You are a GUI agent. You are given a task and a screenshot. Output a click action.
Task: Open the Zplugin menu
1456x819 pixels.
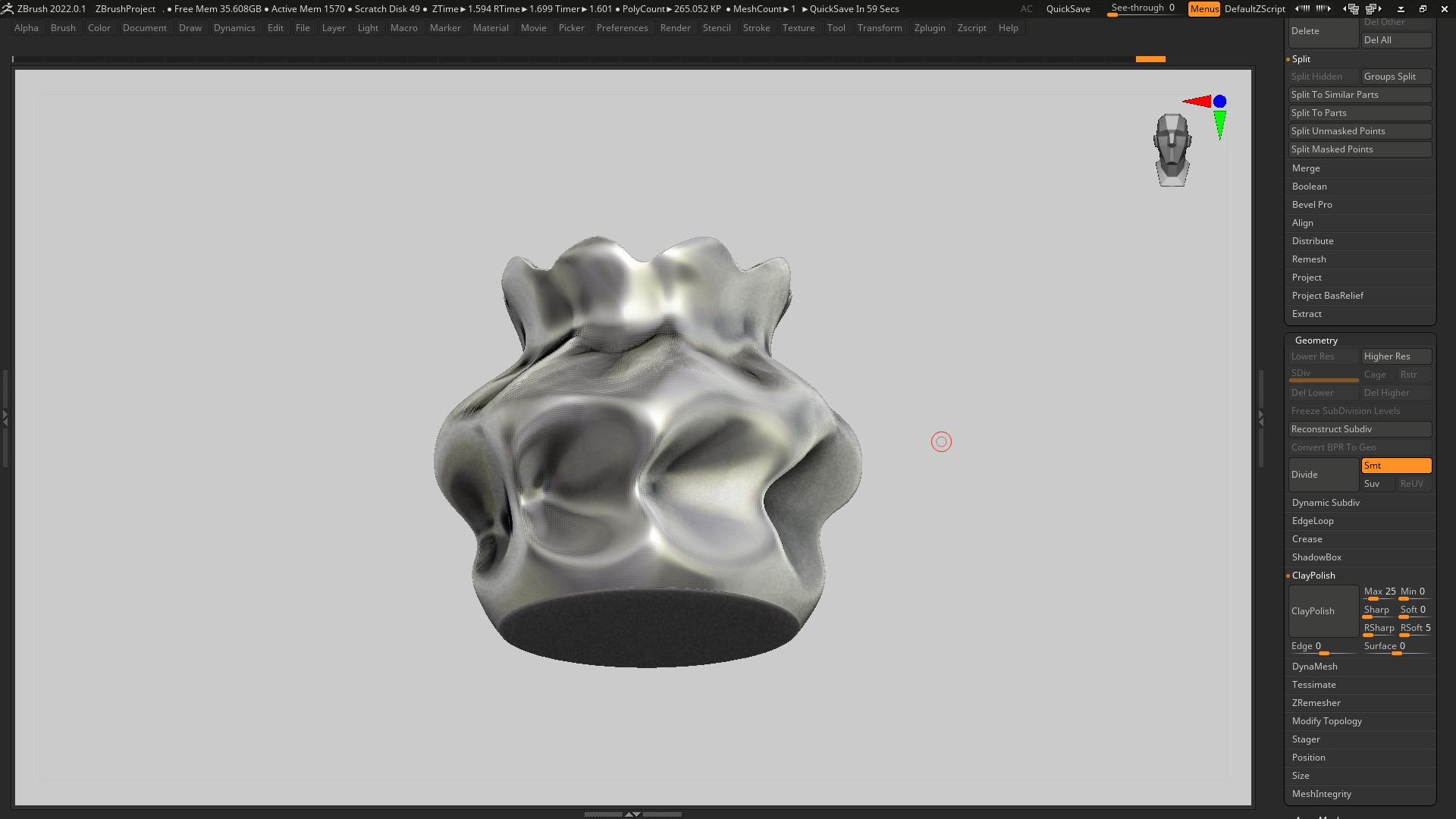[x=929, y=28]
